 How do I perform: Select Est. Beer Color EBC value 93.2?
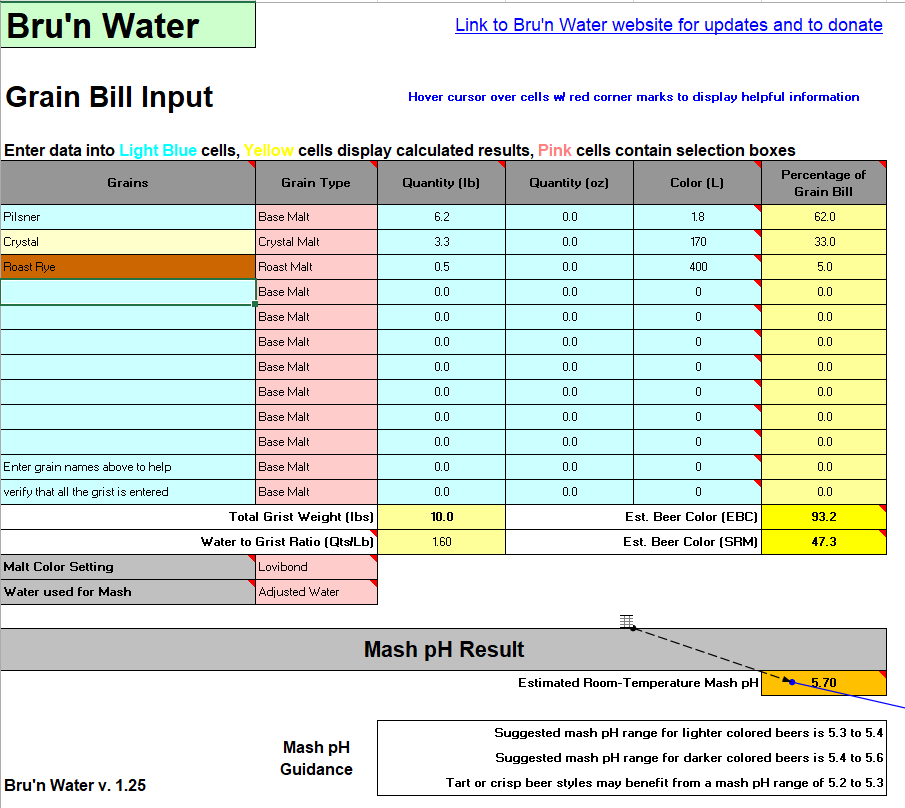[824, 517]
